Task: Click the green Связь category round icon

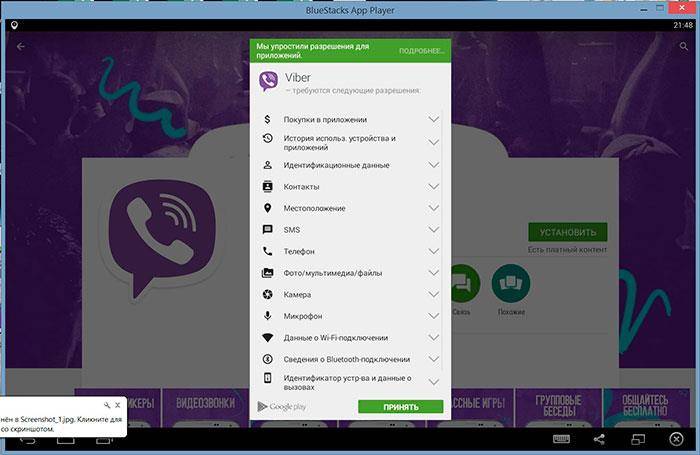Action: 464,283
